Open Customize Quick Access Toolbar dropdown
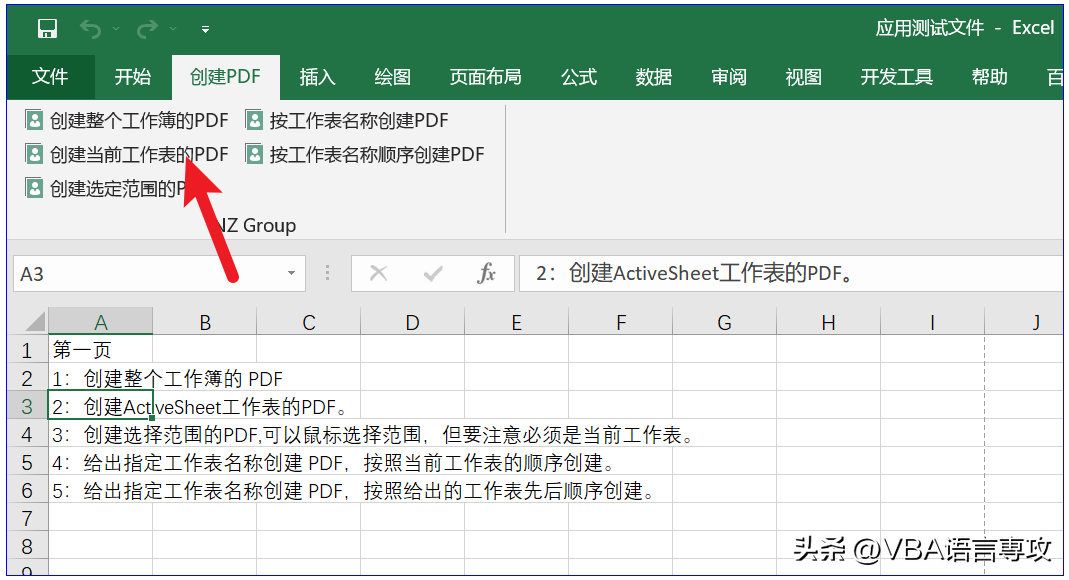 click(205, 29)
